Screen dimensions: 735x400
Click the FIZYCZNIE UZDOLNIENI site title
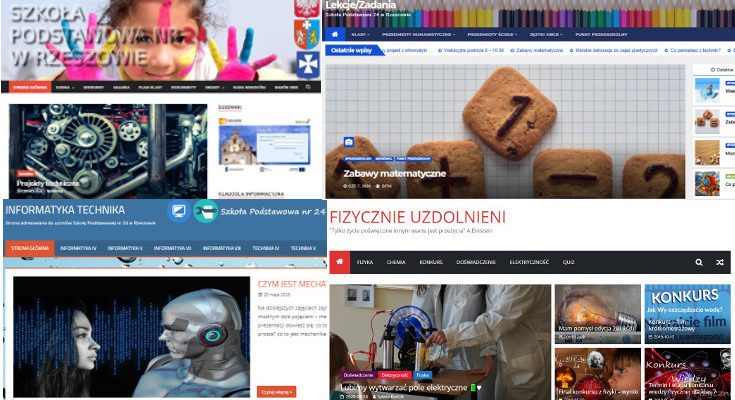(x=418, y=217)
